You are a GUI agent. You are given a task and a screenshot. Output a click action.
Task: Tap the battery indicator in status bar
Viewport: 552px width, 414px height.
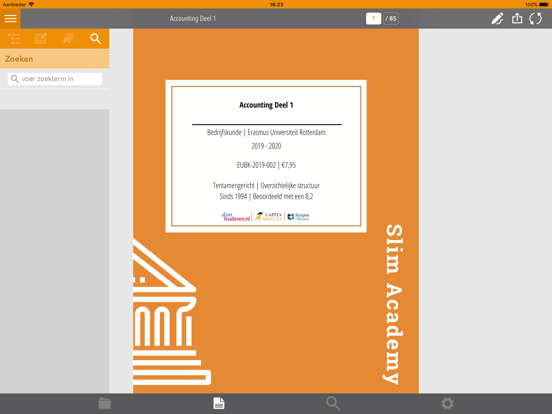[544, 4]
